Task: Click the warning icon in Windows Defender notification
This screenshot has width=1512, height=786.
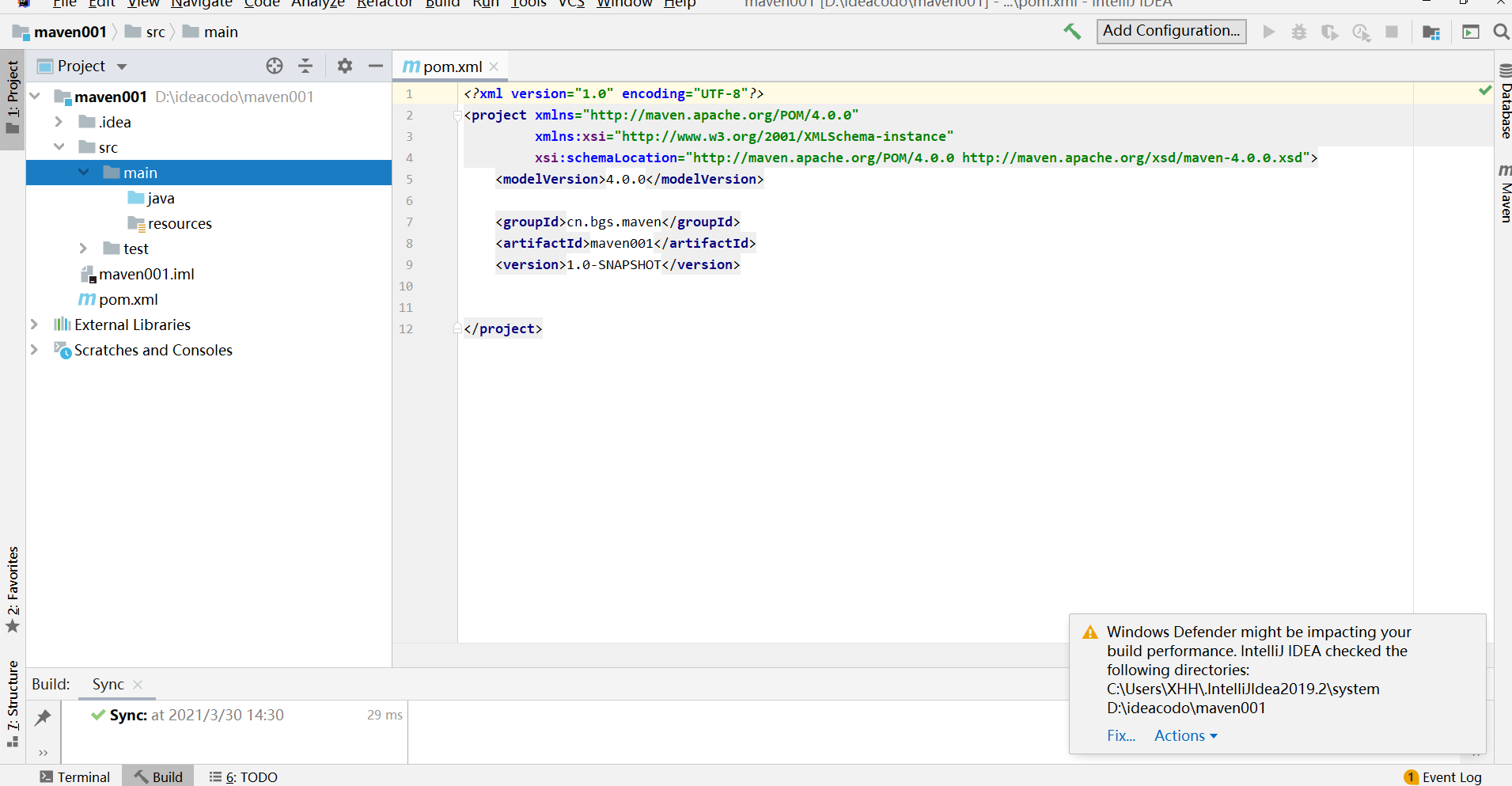Action: click(1090, 632)
